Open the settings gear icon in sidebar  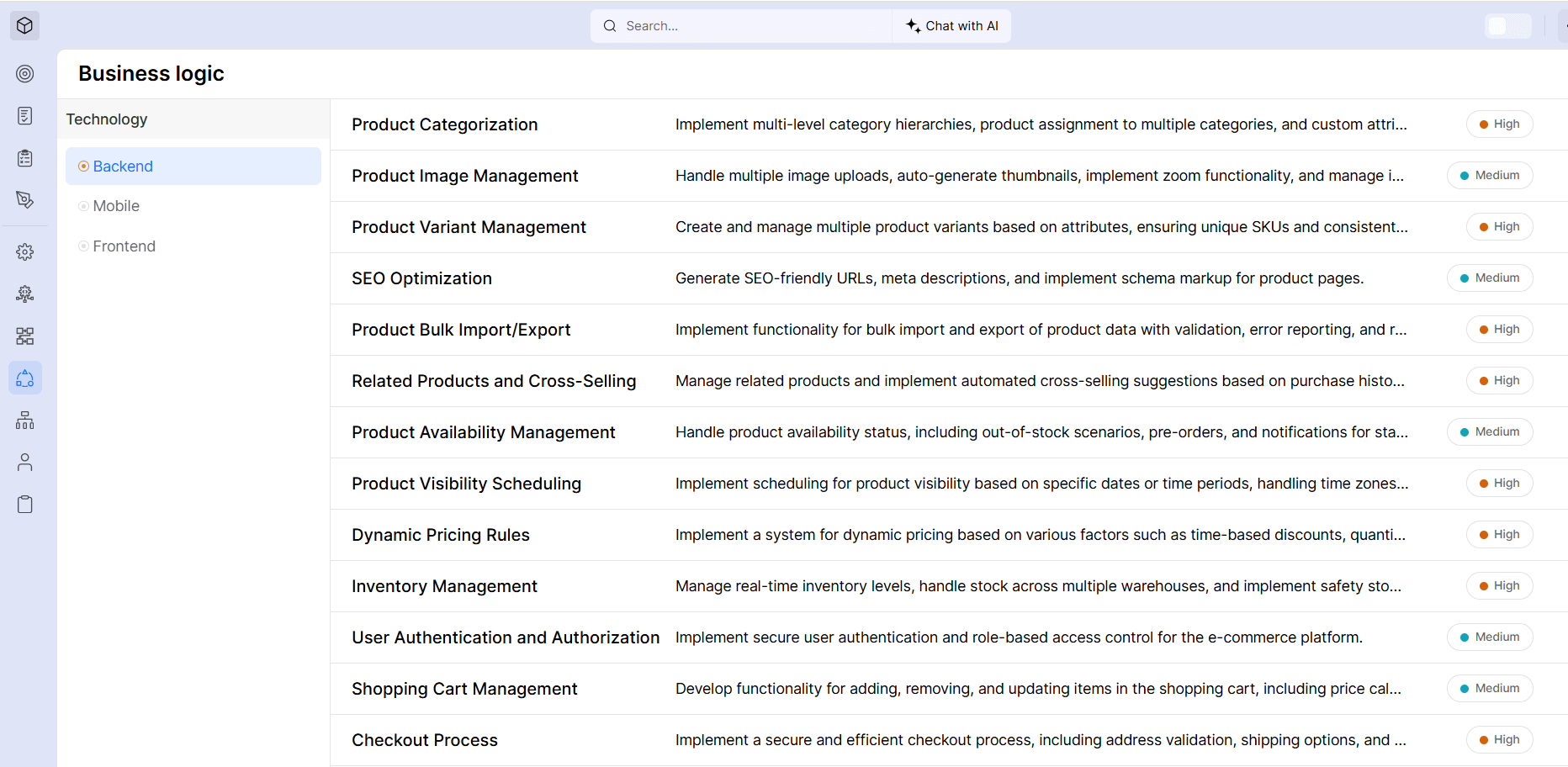tap(25, 252)
